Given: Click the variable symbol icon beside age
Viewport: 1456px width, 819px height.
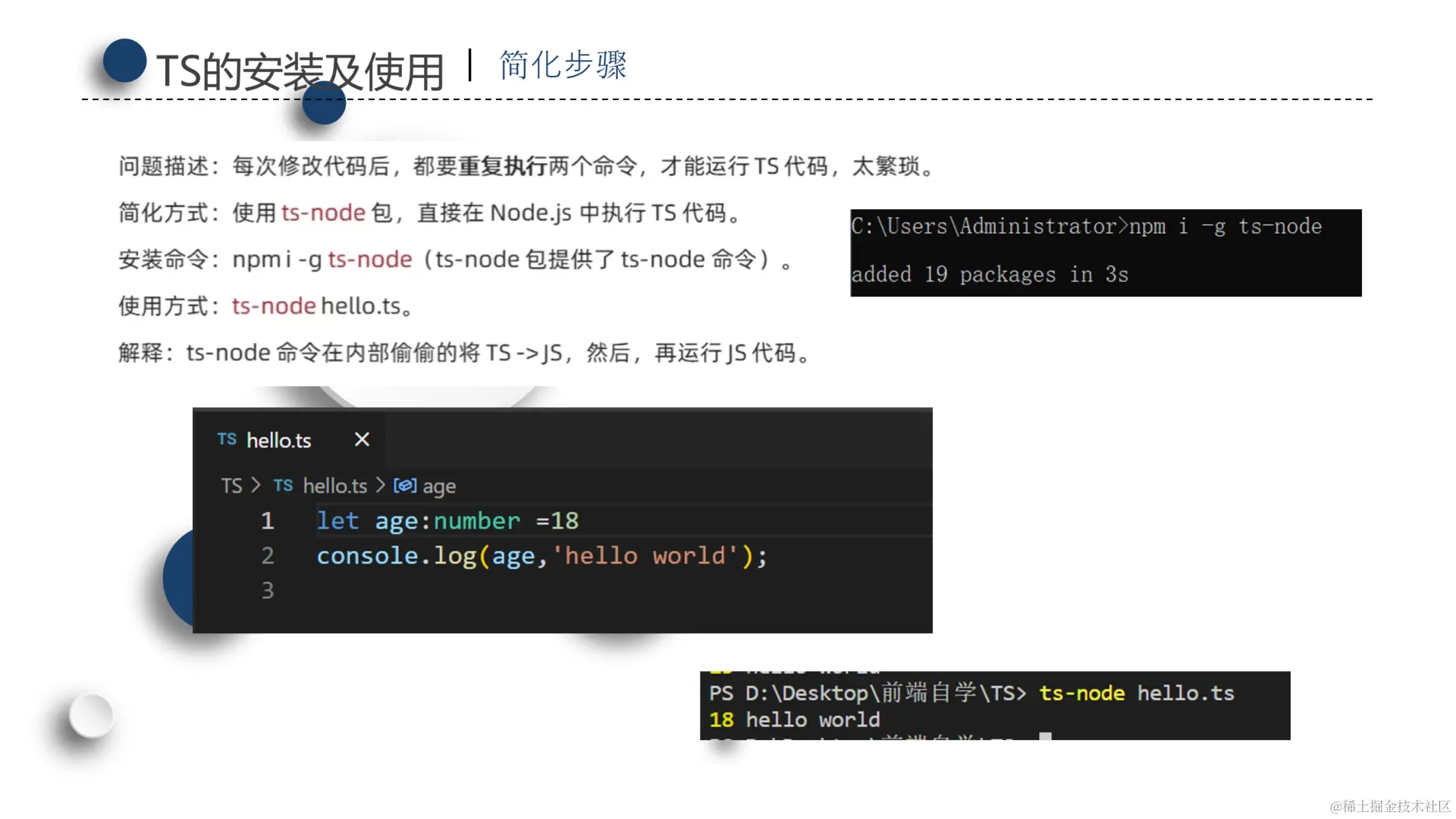Looking at the screenshot, I should click(x=404, y=485).
